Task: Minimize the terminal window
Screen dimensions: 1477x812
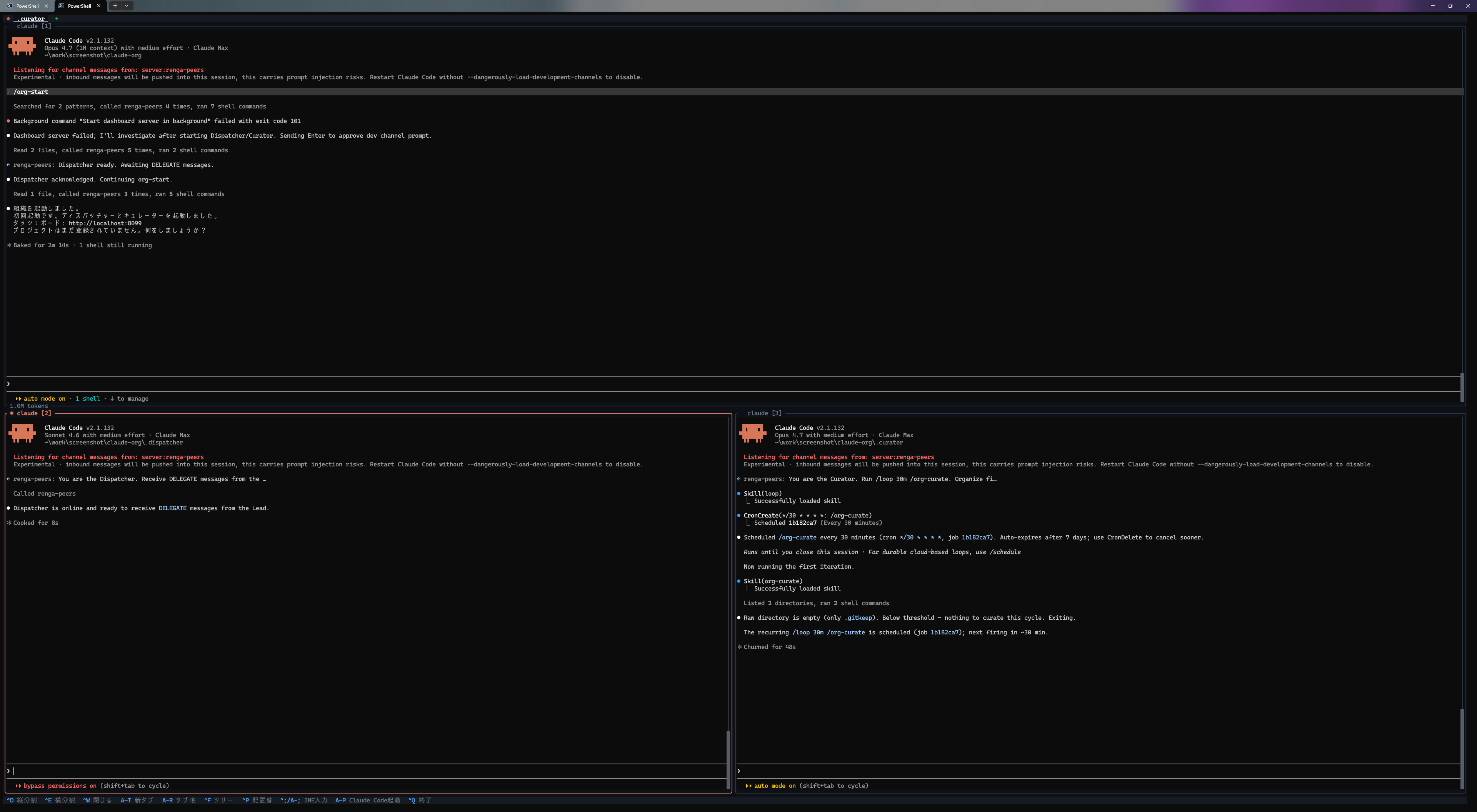Action: [1433, 6]
